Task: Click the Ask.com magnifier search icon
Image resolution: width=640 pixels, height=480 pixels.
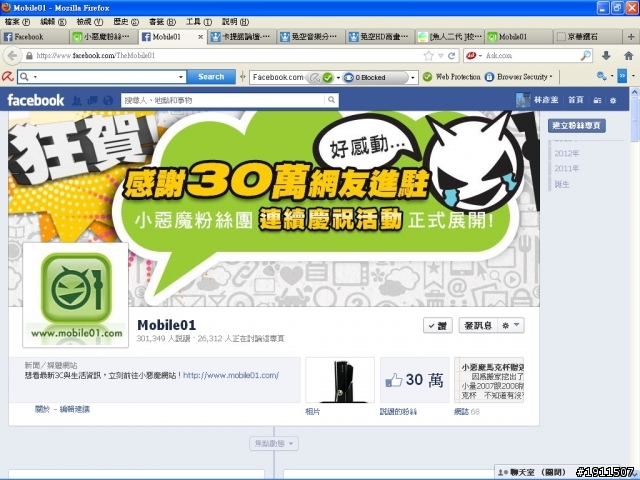Action: (586, 56)
